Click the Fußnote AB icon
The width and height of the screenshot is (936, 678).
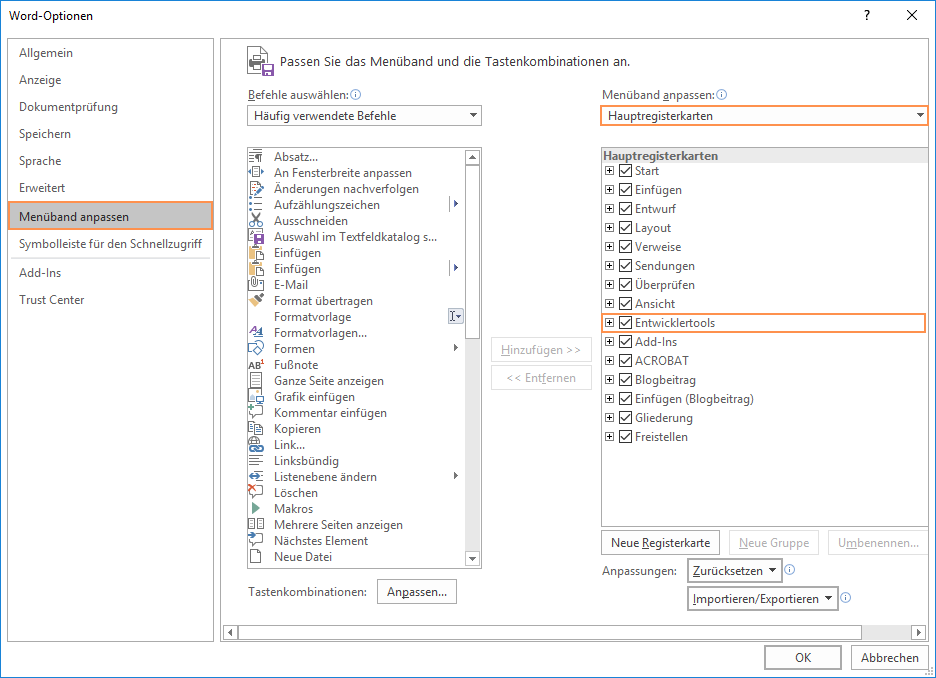[255, 365]
